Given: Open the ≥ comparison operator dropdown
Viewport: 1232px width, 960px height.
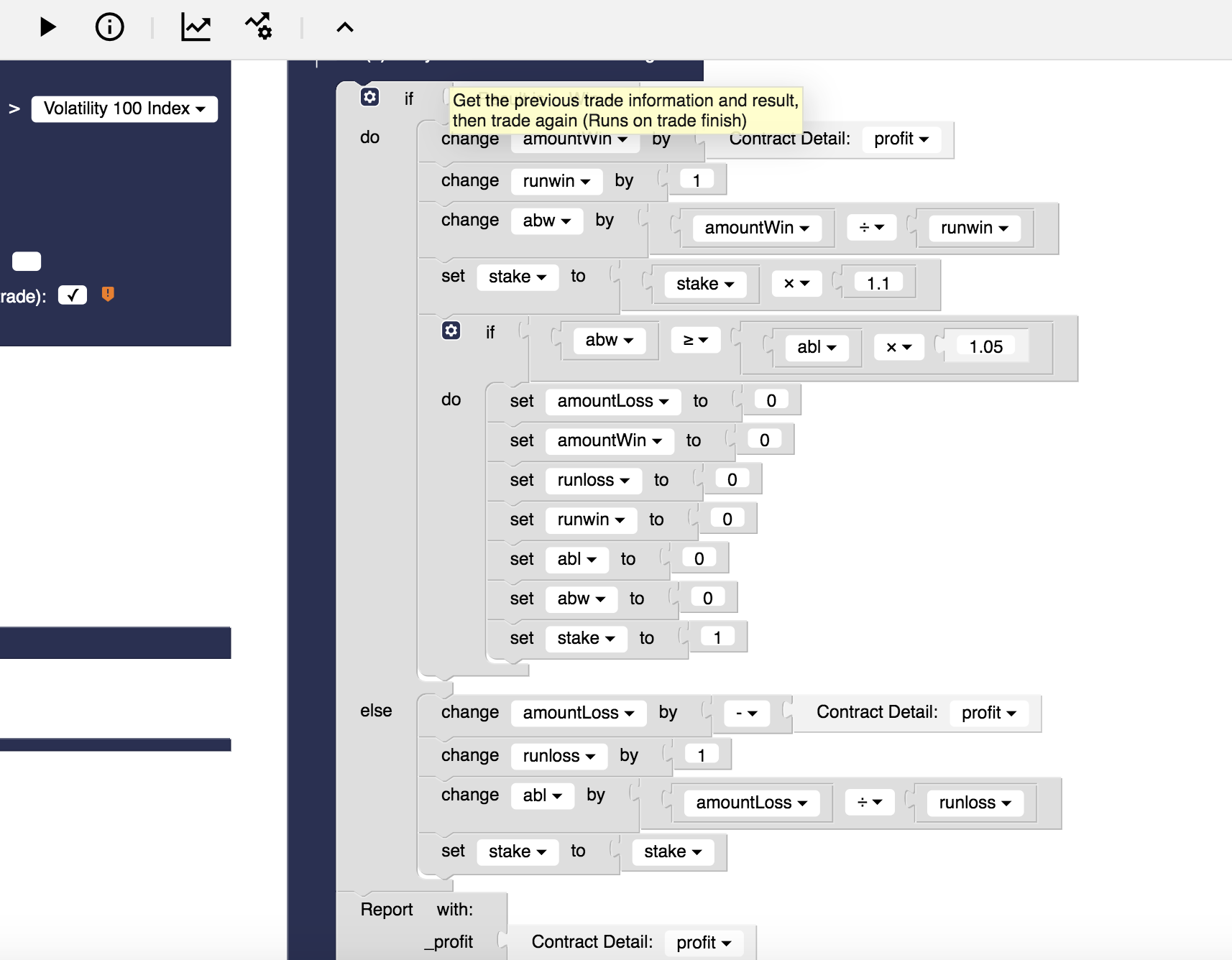Looking at the screenshot, I should pyautogui.click(x=695, y=339).
